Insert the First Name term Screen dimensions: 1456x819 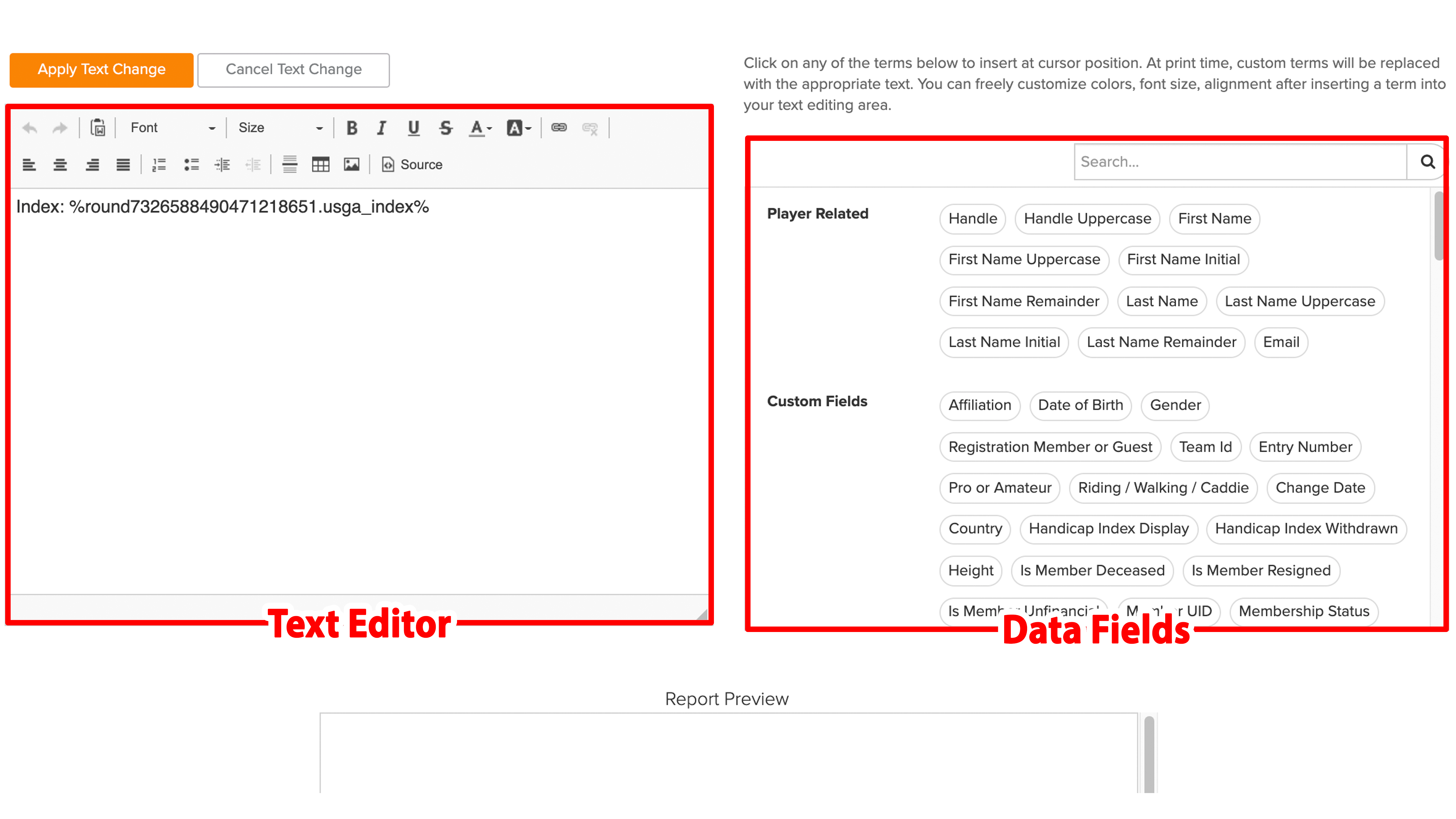coord(1215,219)
